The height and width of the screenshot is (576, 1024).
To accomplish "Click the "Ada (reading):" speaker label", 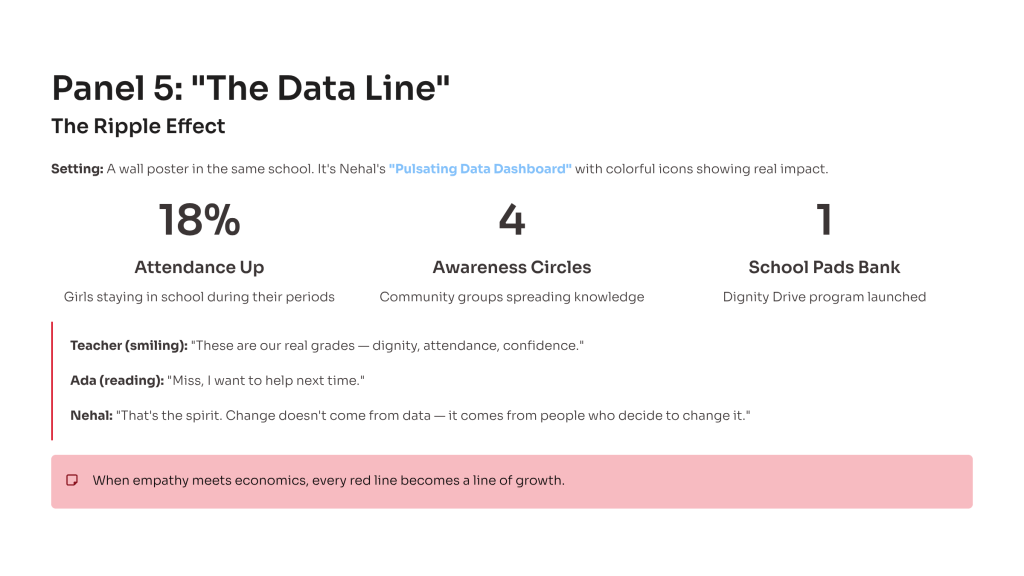I will click(115, 380).
